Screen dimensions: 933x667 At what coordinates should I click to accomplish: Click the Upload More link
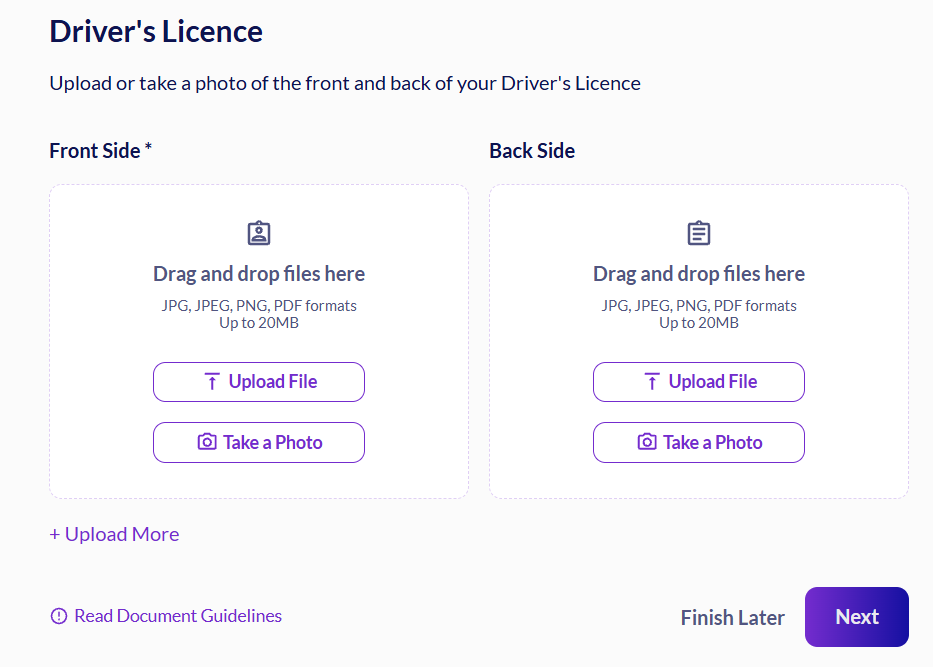(x=114, y=534)
